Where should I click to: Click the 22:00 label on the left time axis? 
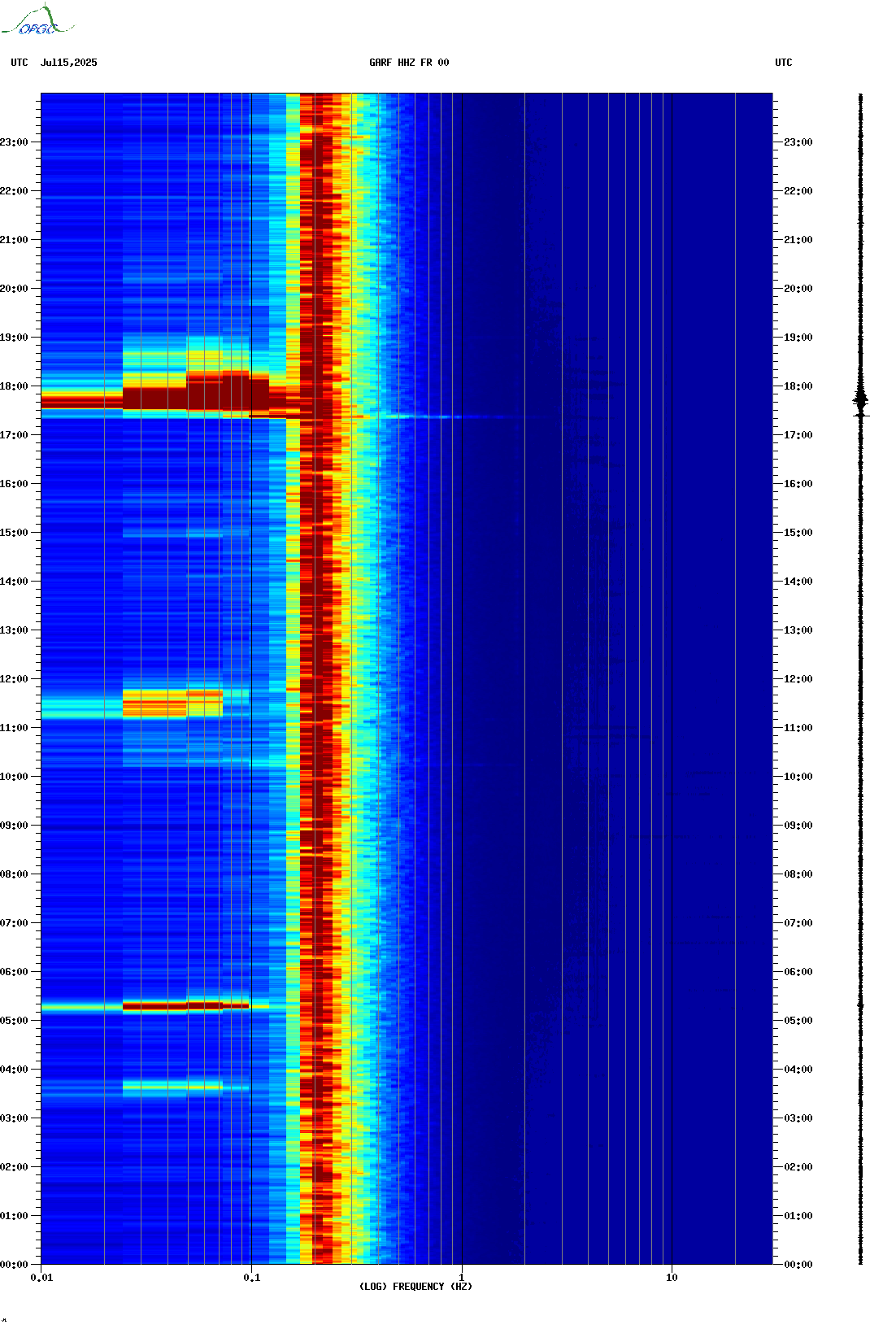click(x=14, y=191)
